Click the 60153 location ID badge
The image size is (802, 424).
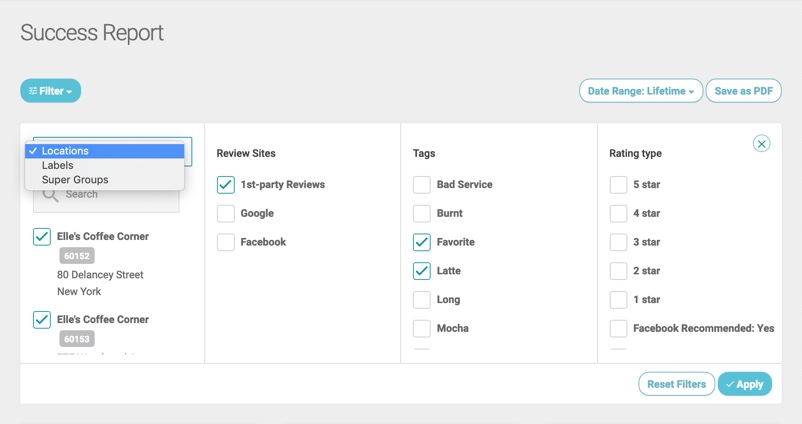77,339
